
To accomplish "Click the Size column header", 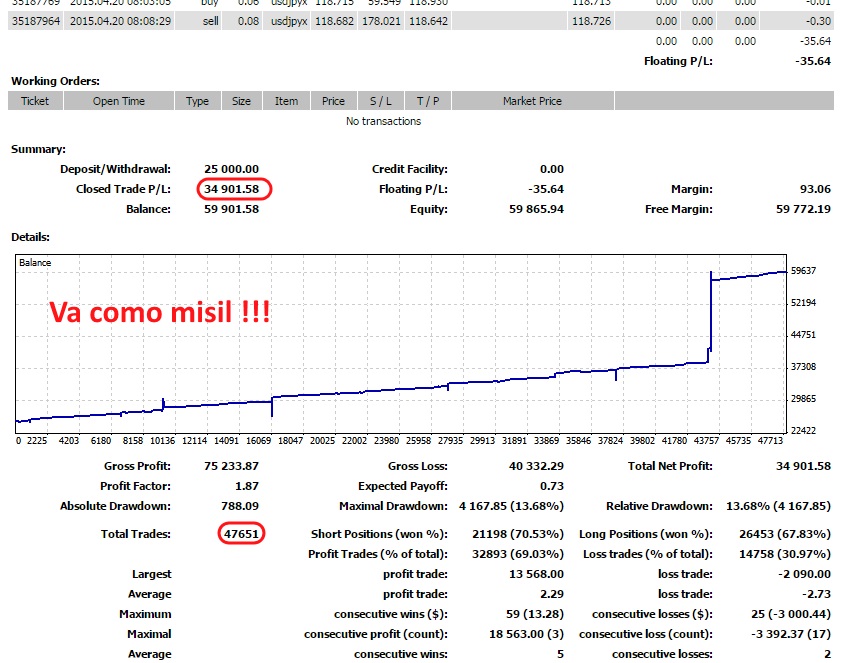I will tap(242, 101).
